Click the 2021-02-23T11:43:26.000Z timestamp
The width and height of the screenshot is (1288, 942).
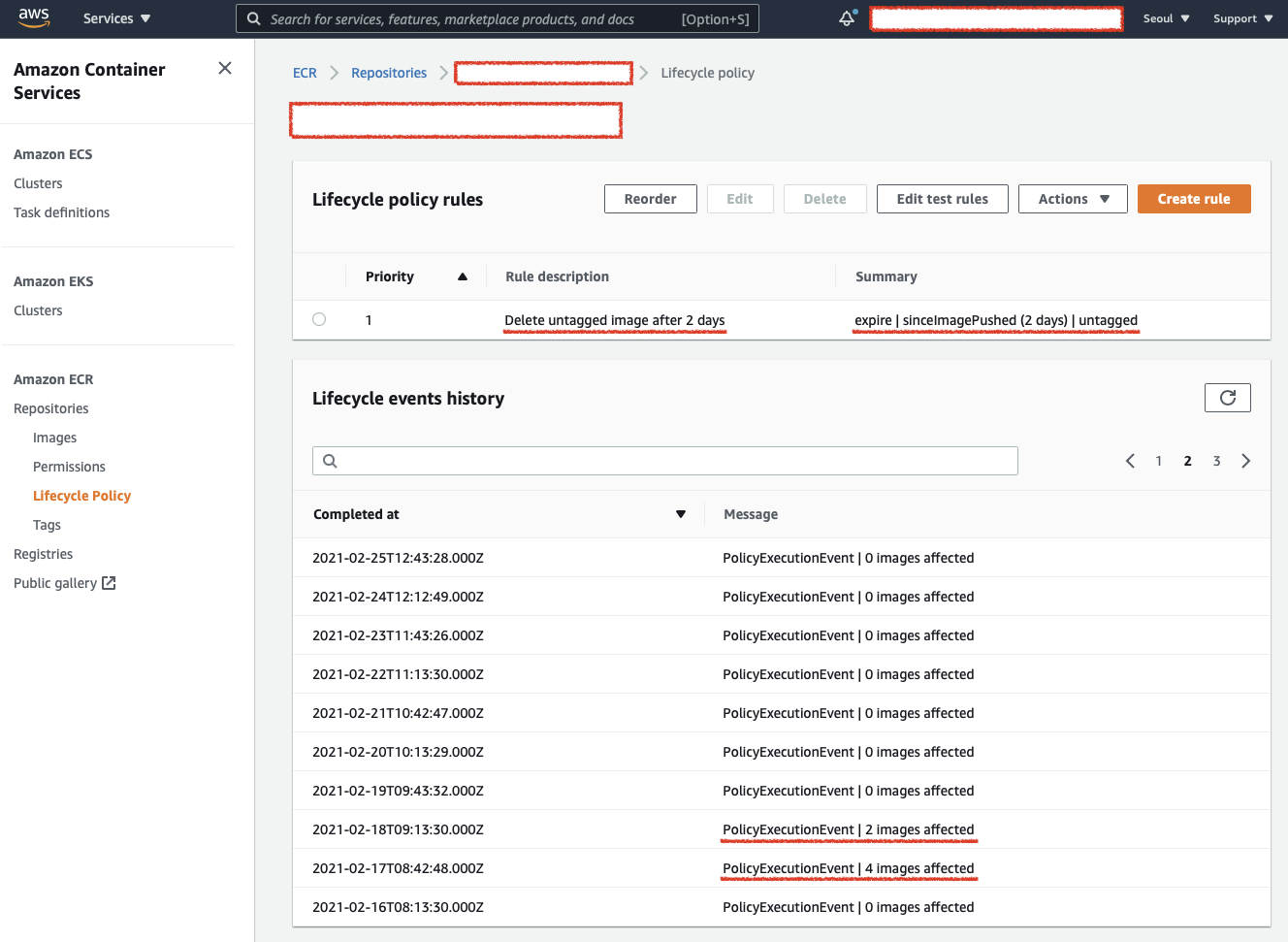(398, 635)
